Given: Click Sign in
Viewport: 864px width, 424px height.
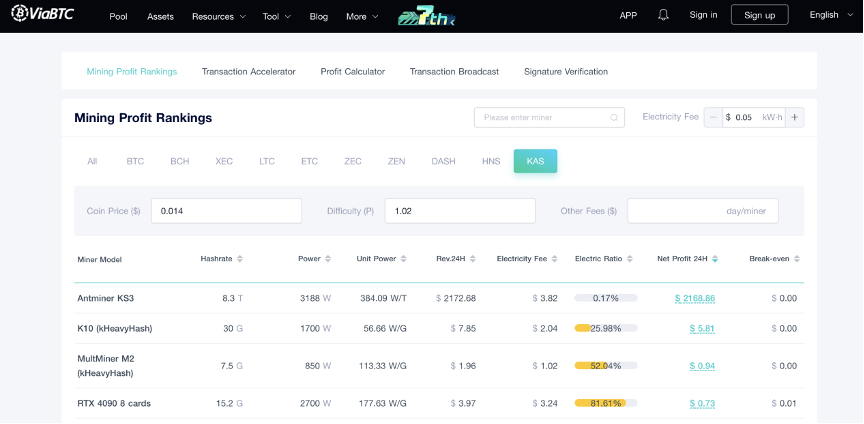Looking at the screenshot, I should 703,15.
